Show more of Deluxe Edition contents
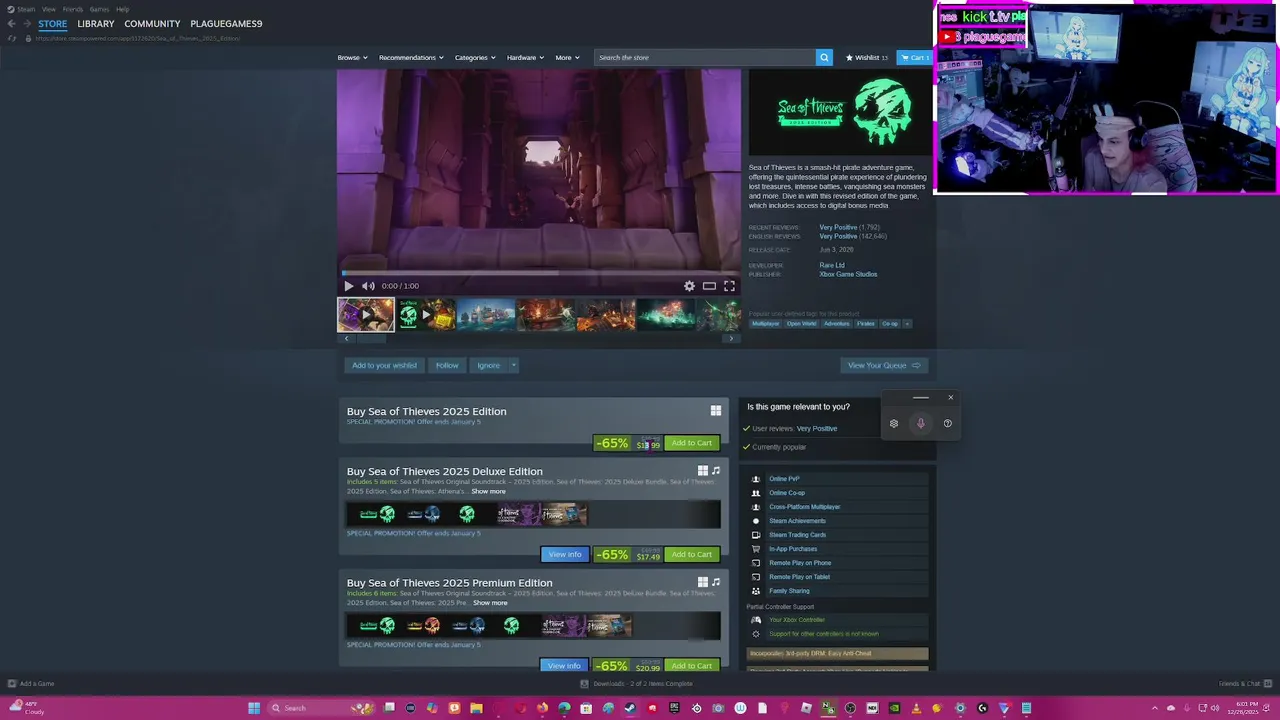The height and width of the screenshot is (720, 1280). [x=489, y=491]
